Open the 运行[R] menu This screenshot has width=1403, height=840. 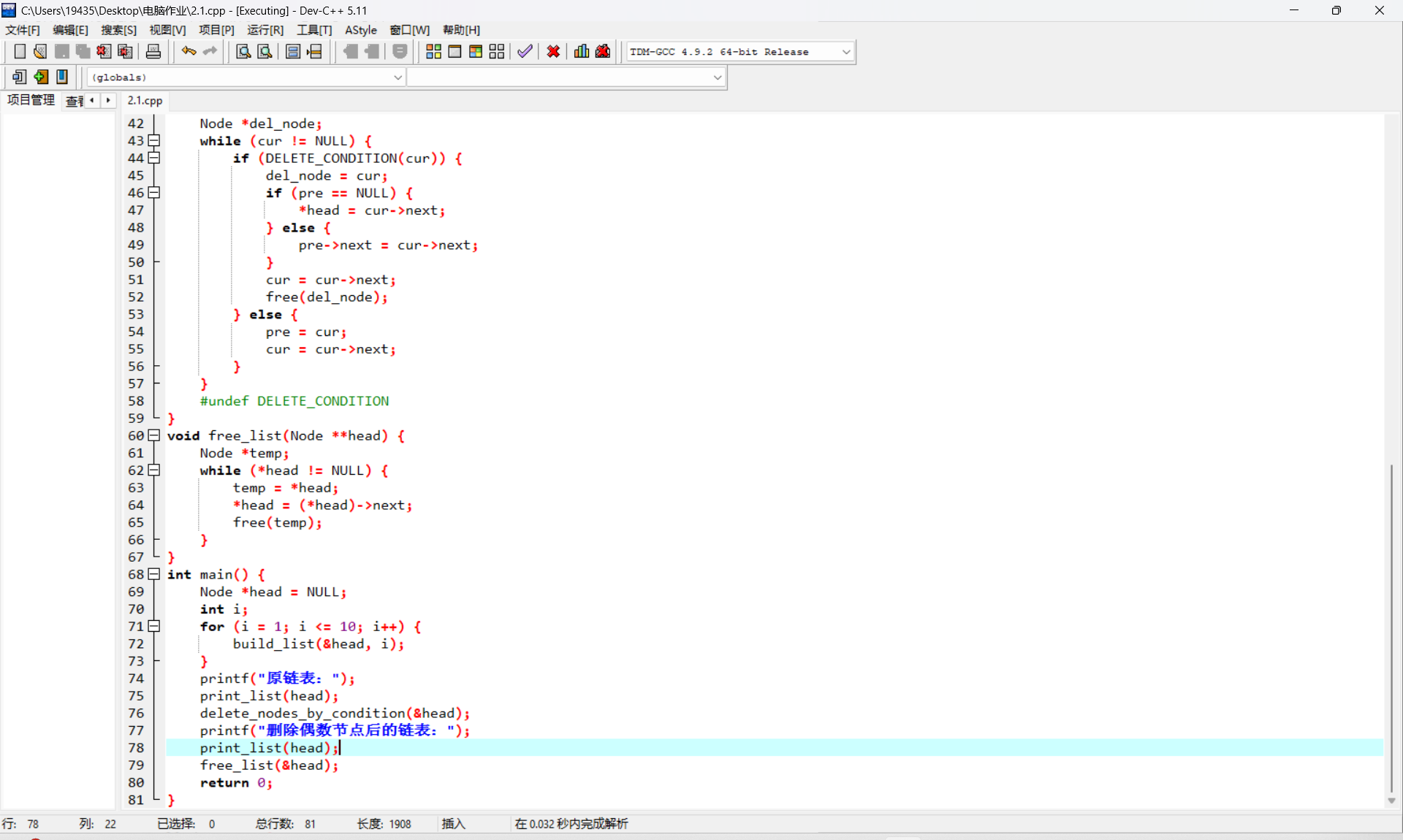(265, 30)
